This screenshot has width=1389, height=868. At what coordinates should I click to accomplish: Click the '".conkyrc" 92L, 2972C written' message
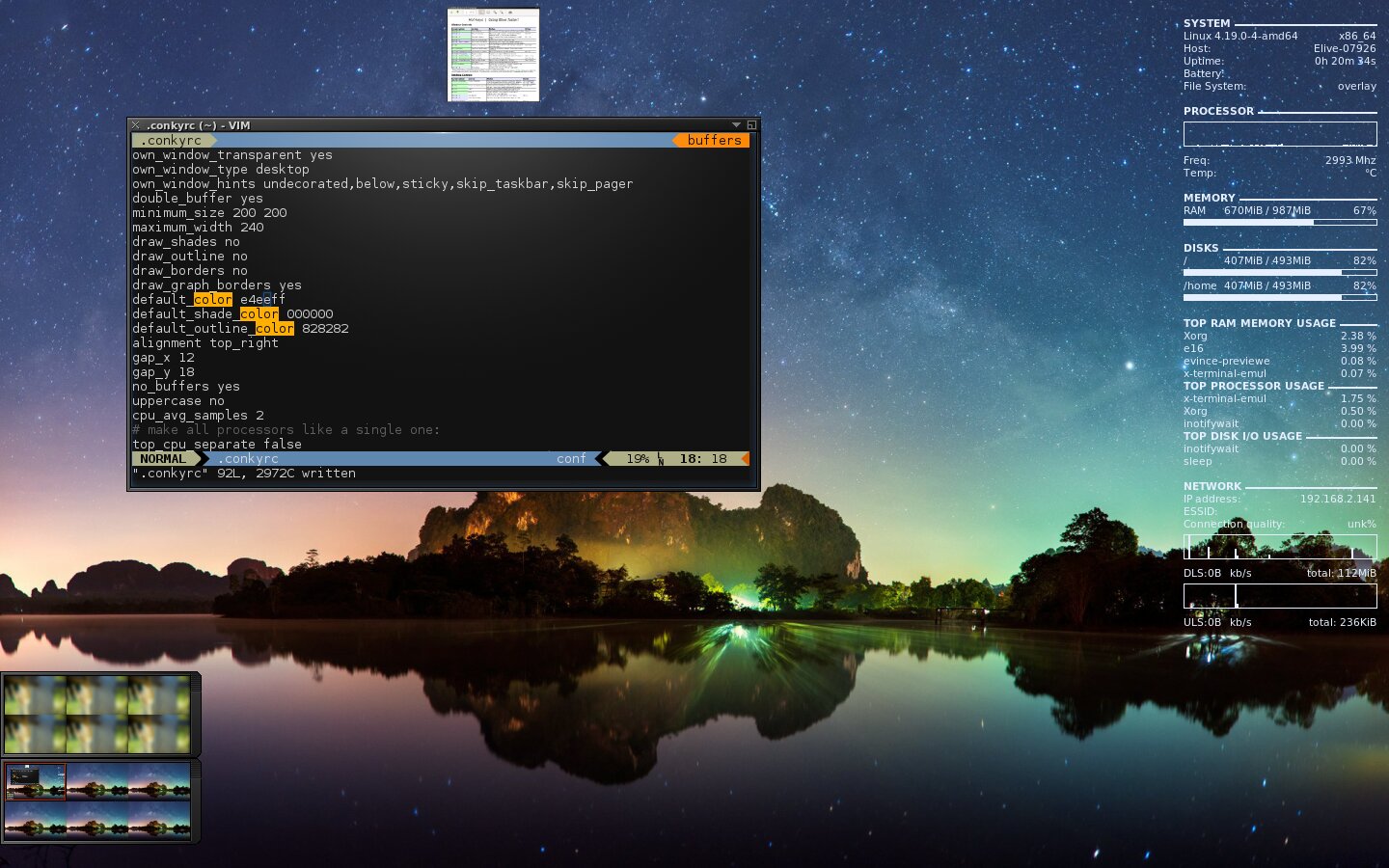244,474
